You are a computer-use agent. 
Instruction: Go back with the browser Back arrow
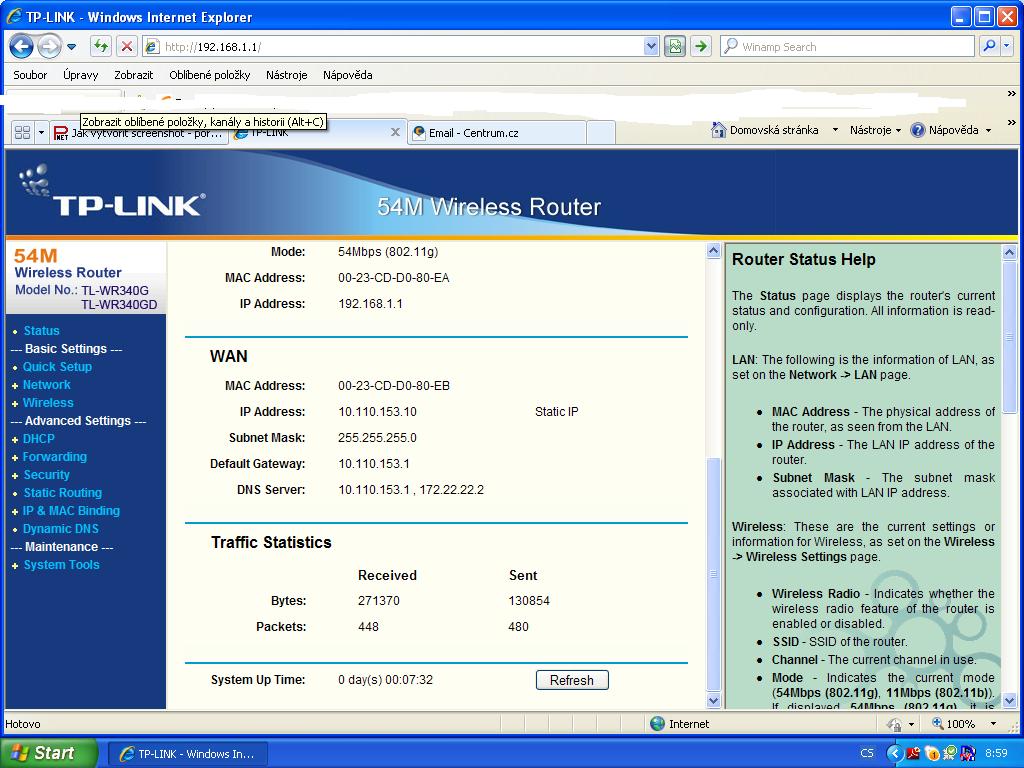point(21,46)
